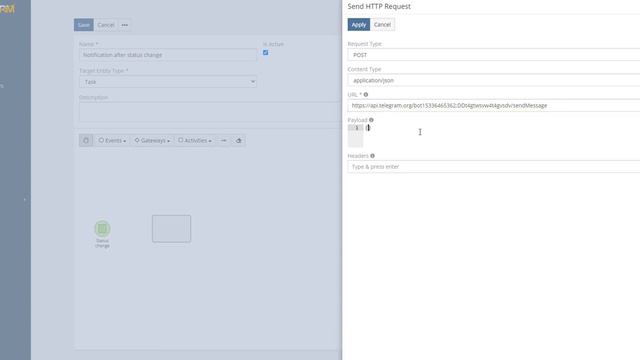Click inside the Payload code editor
This screenshot has width=640, height=360.
pos(501,136)
